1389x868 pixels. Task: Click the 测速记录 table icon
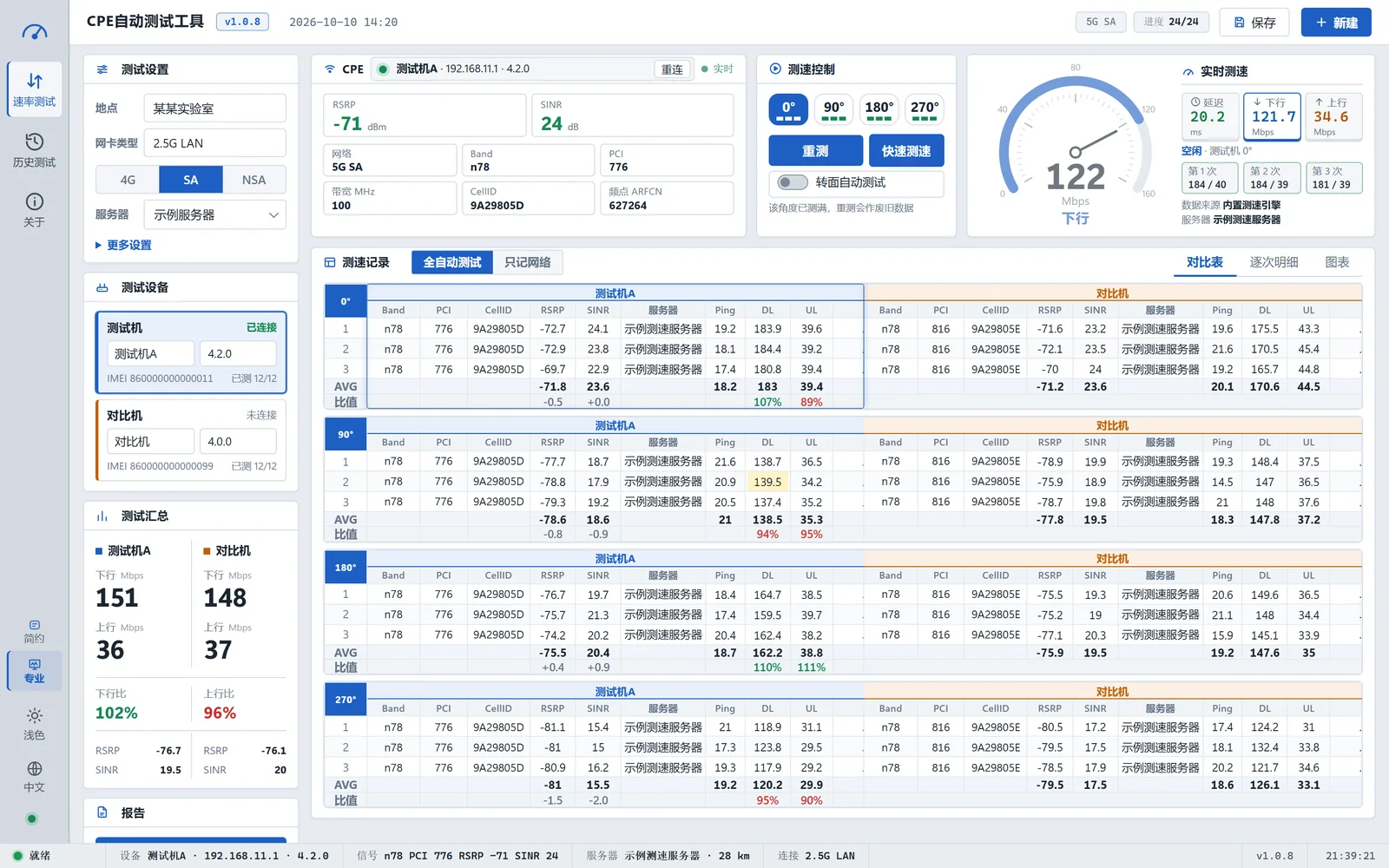330,262
